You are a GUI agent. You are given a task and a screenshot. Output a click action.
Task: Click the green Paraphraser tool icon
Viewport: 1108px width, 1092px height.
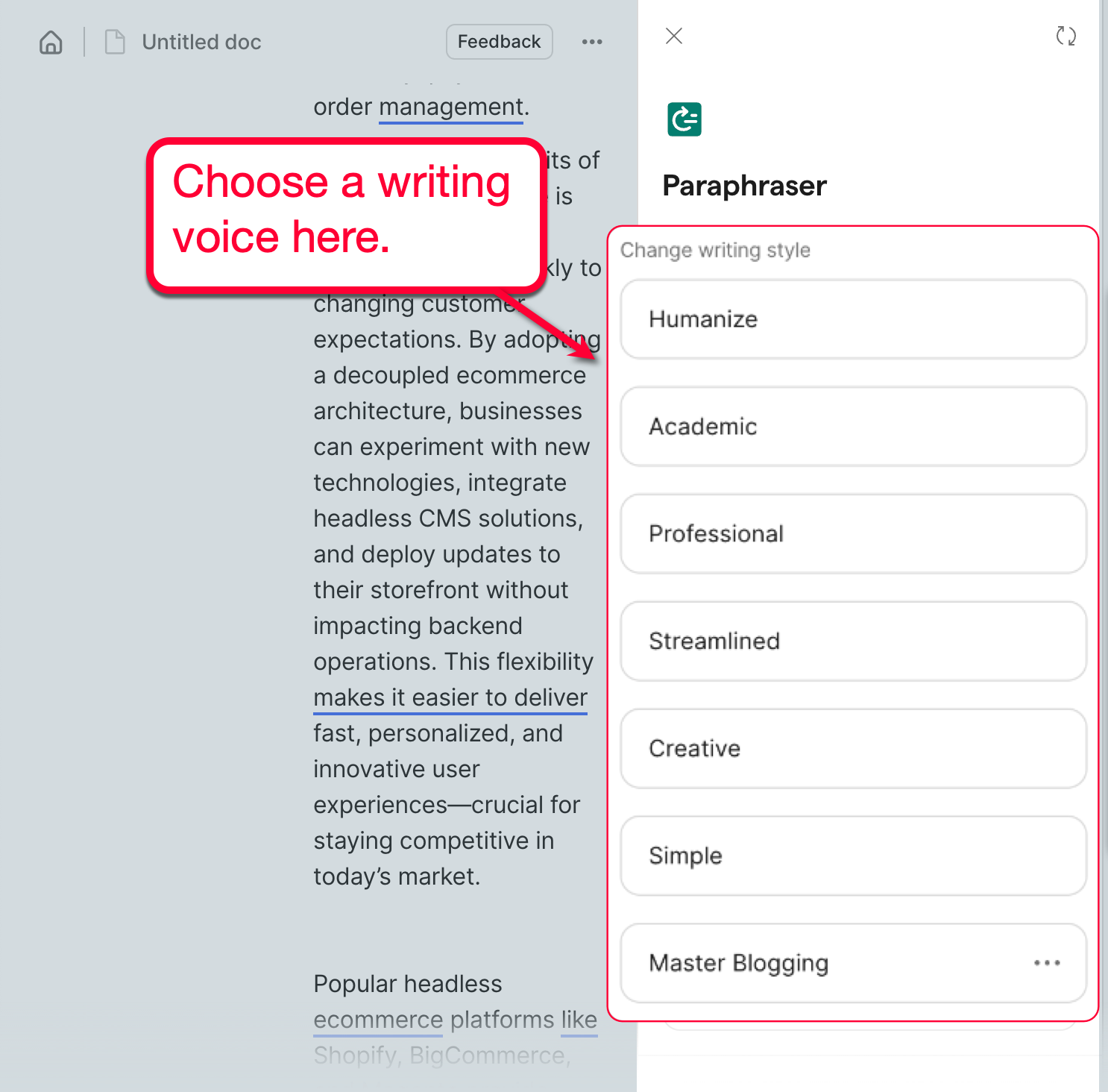[x=683, y=119]
